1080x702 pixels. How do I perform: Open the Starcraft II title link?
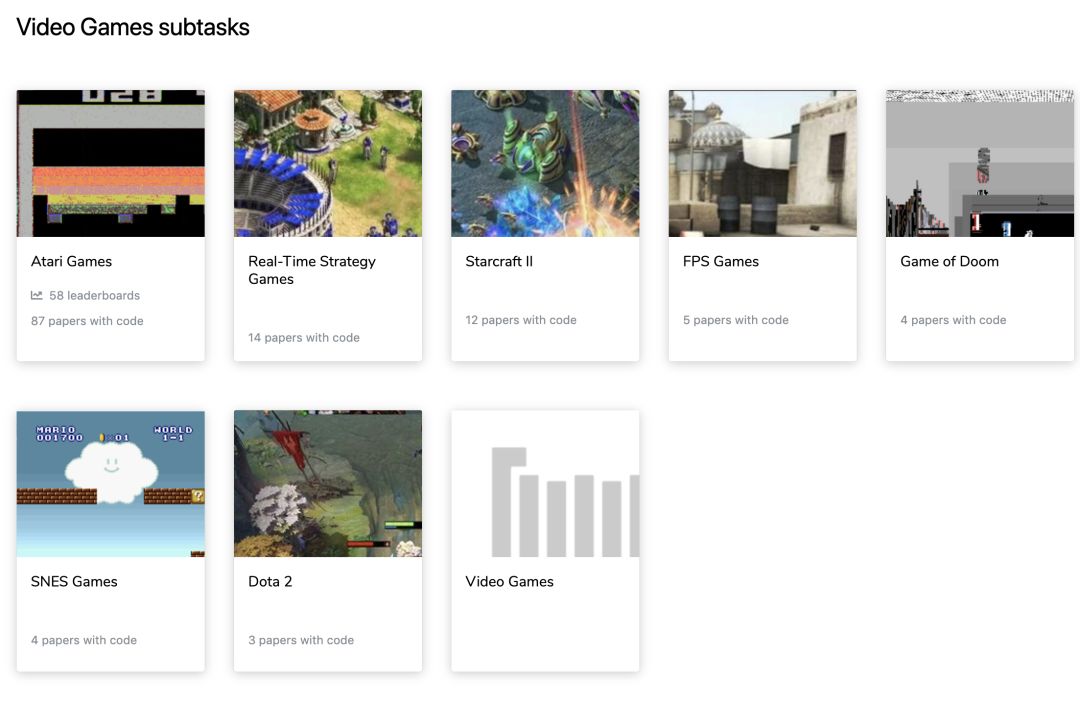tap(499, 261)
